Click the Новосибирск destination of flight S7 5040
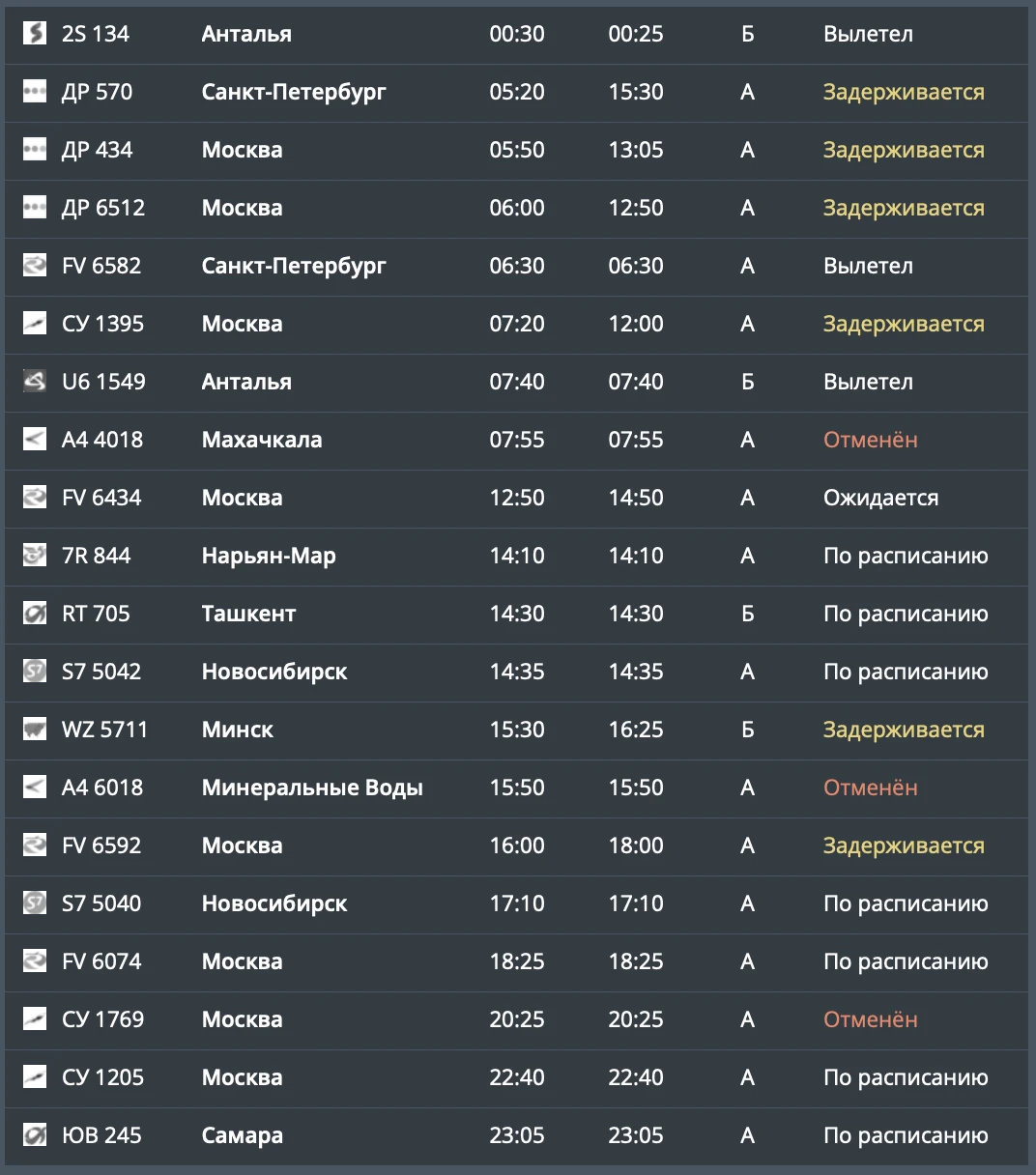The height and width of the screenshot is (1175, 1036). [274, 903]
